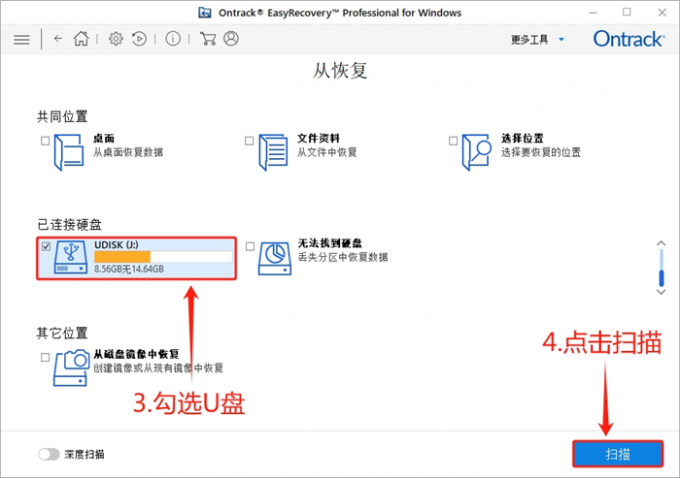Open resume recovery icon

coord(139,39)
